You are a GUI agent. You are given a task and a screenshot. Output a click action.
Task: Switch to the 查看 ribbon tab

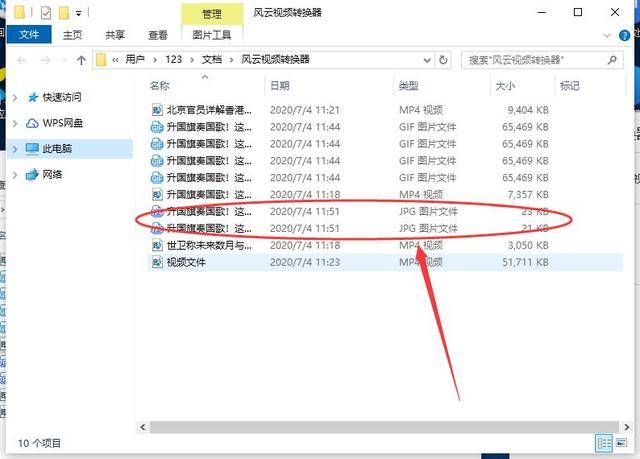pyautogui.click(x=158, y=35)
